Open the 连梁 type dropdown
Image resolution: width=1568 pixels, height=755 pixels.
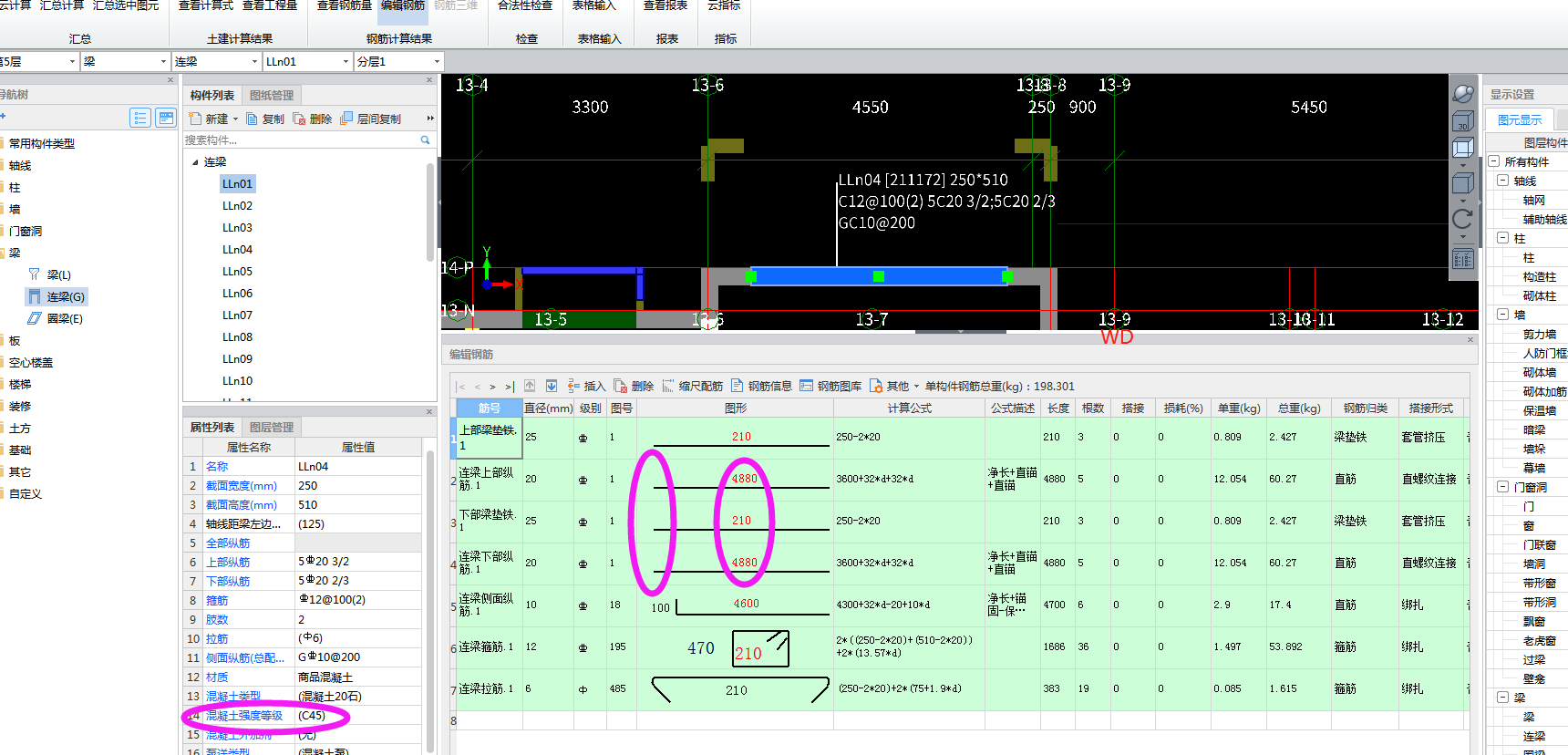pos(254,62)
